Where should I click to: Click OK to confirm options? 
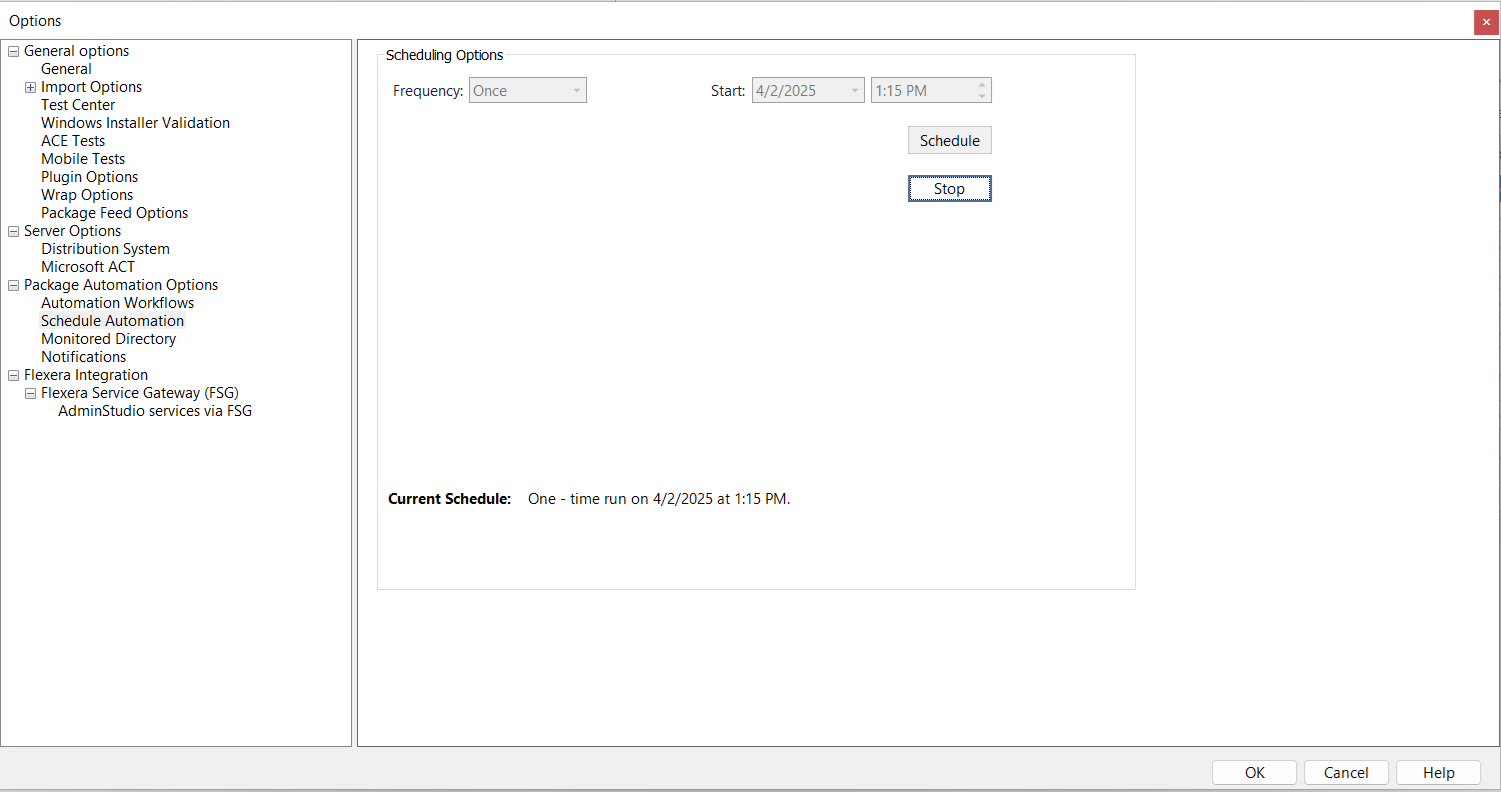point(1254,772)
